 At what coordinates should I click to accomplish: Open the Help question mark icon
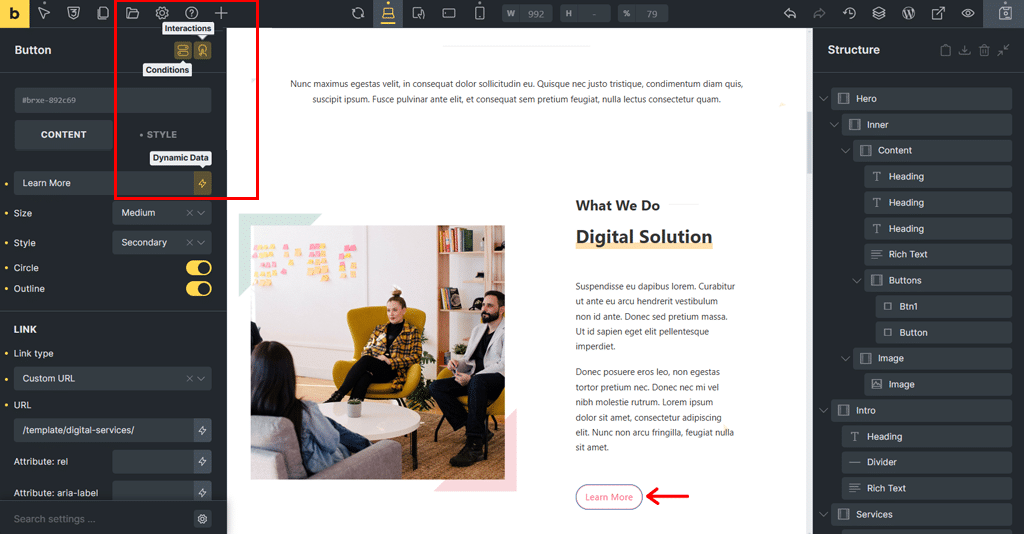coord(191,13)
